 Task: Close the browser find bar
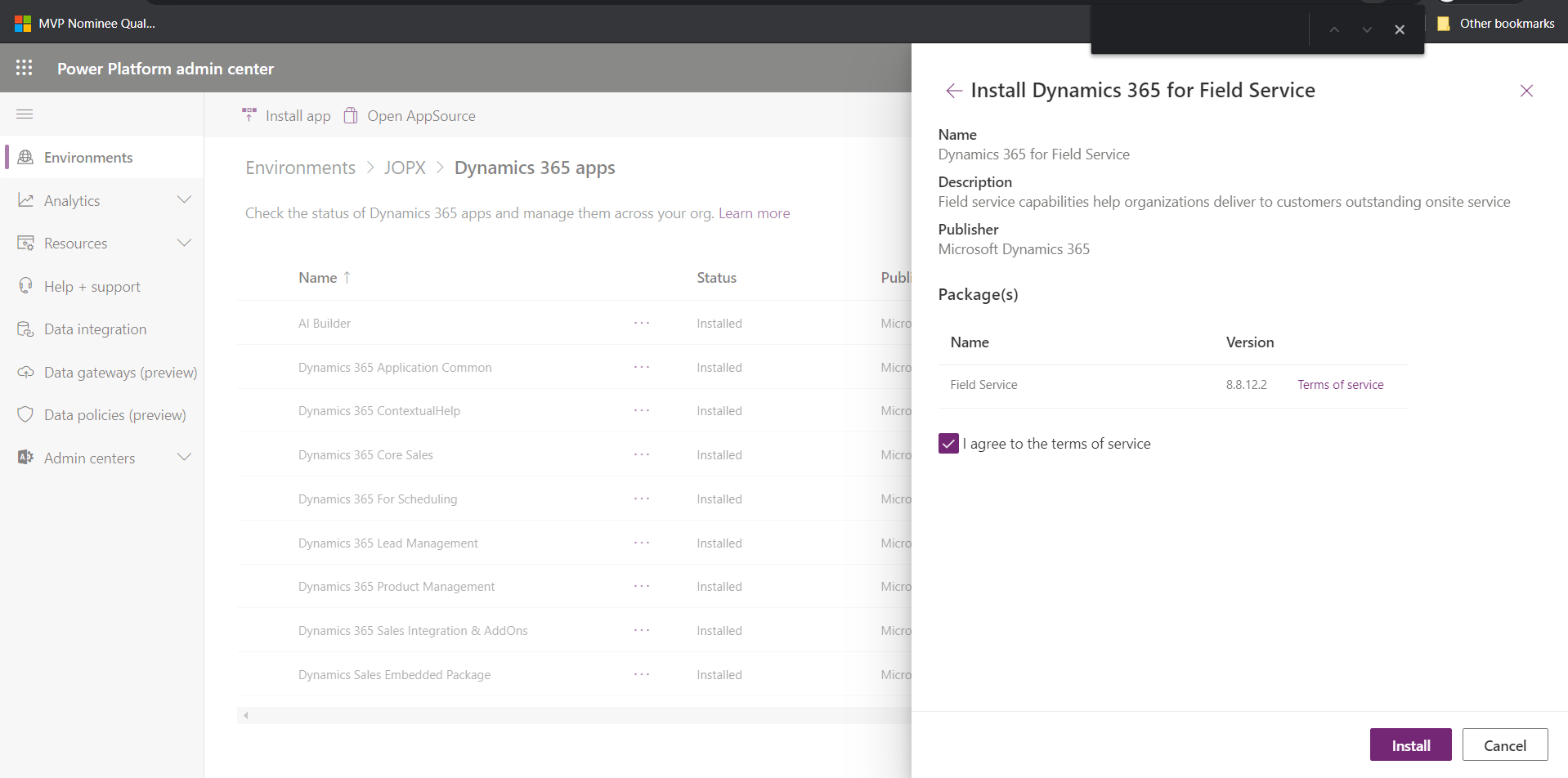click(1400, 29)
